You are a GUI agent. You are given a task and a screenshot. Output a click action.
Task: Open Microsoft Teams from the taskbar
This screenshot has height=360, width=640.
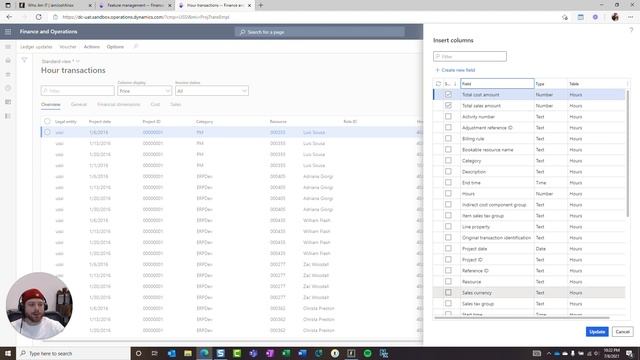point(253,353)
